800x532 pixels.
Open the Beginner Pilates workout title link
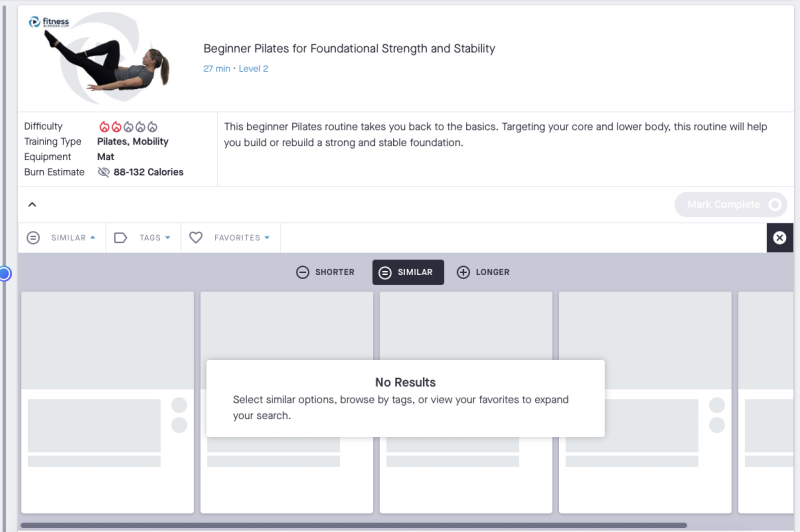349,48
